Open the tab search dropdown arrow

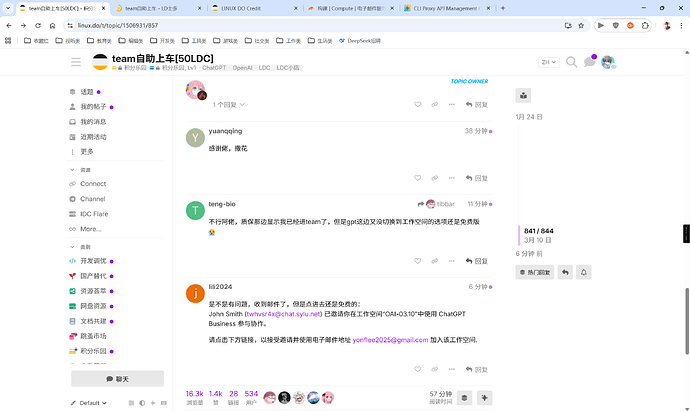coord(8,8)
